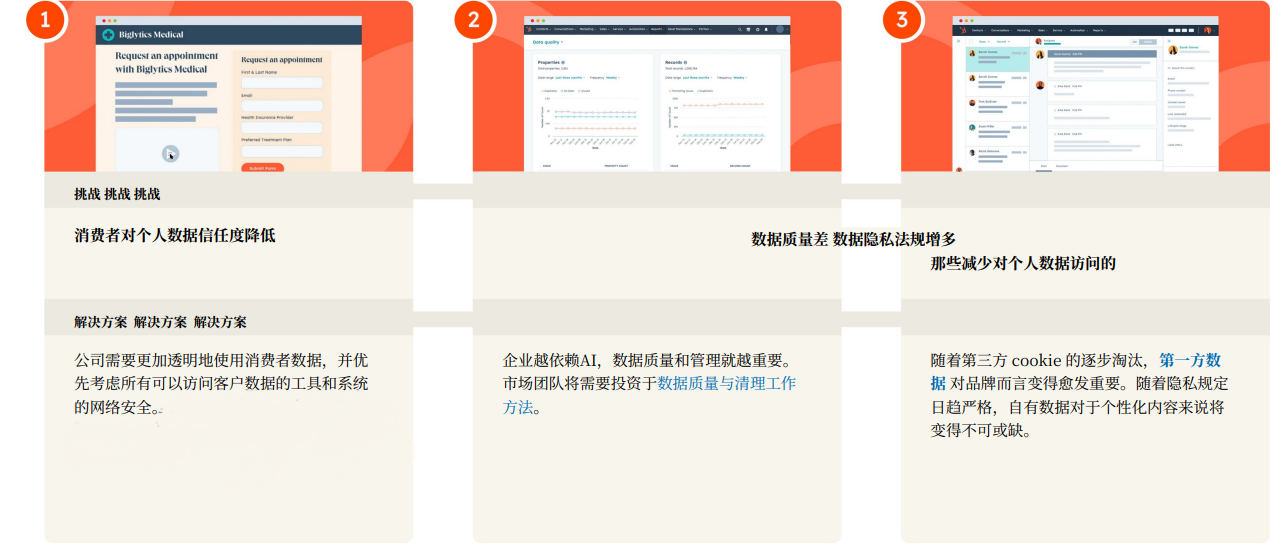
Task: Click the orange number 1 badge
Action: click(x=45, y=19)
